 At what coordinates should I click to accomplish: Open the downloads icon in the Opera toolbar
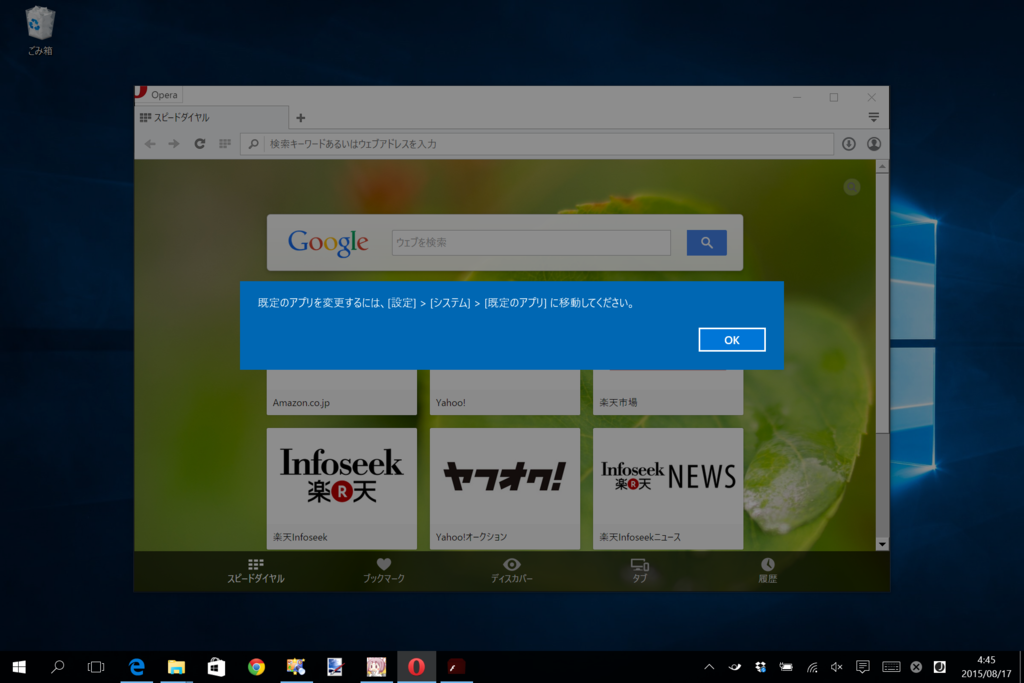(848, 144)
